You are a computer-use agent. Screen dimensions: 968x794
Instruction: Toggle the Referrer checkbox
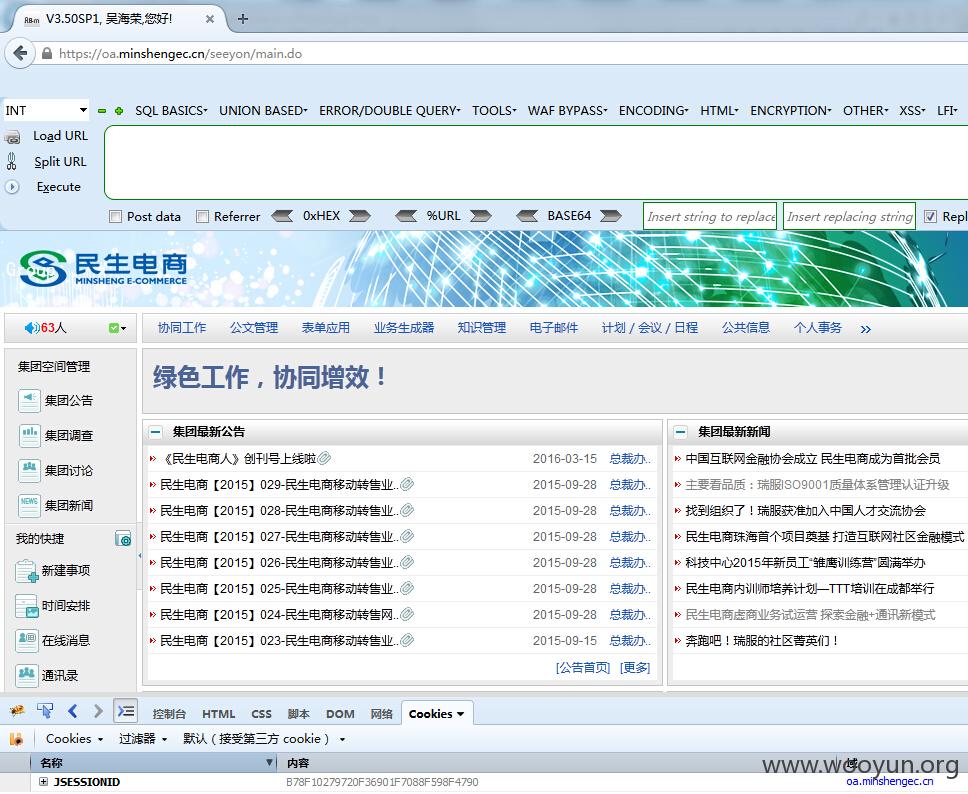202,217
